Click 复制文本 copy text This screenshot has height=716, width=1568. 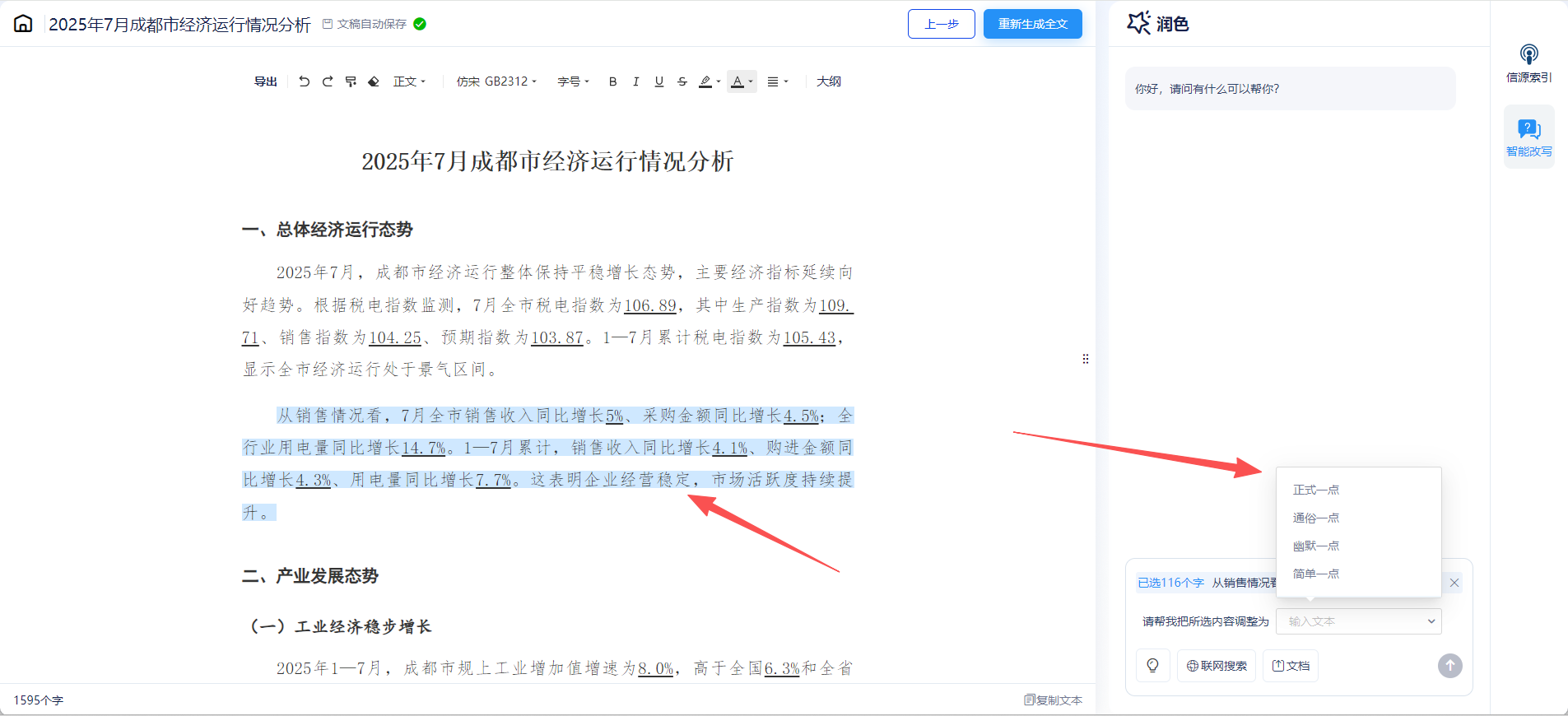pyautogui.click(x=1053, y=700)
